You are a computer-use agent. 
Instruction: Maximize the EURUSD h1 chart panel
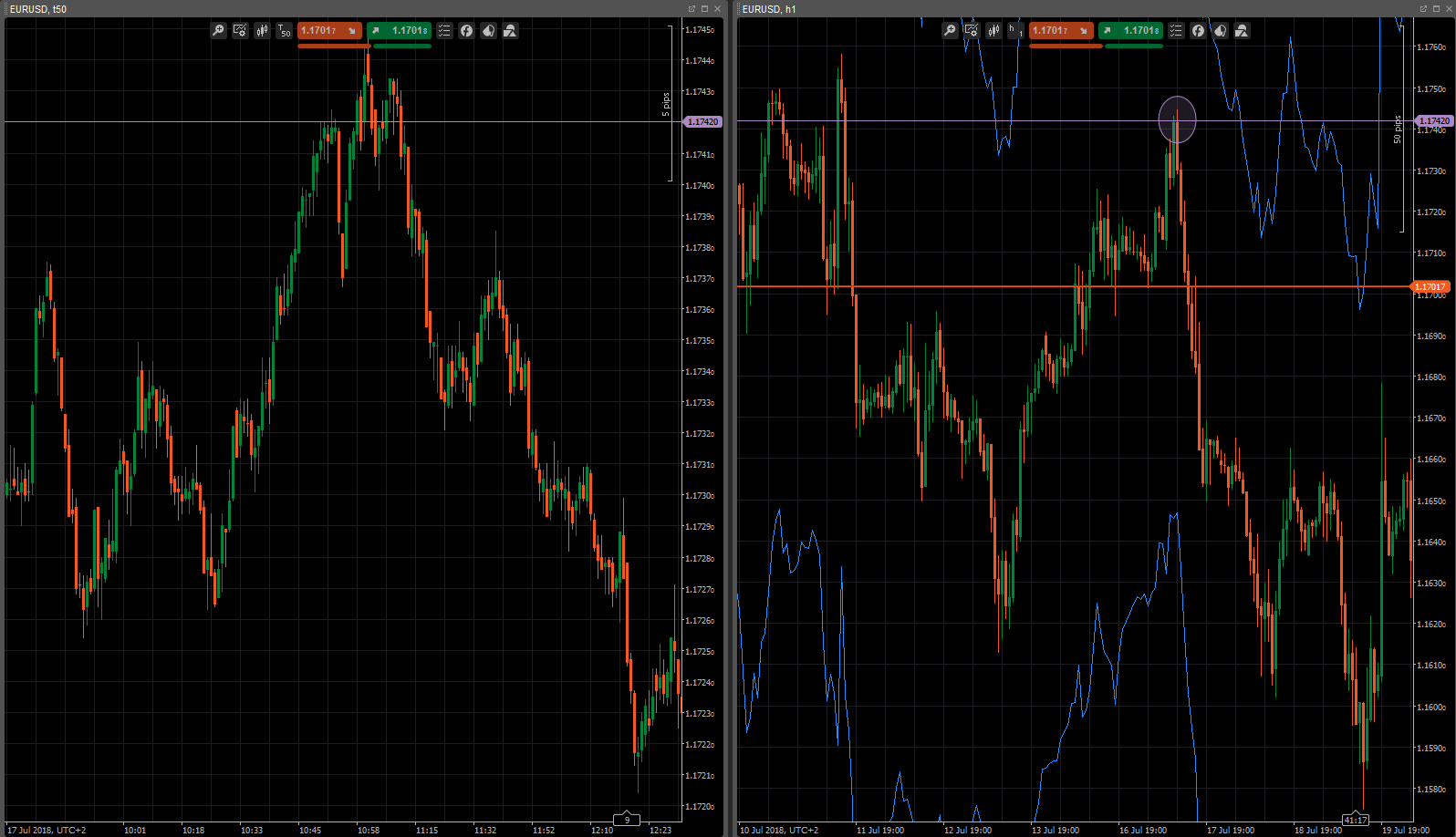coord(1436,9)
